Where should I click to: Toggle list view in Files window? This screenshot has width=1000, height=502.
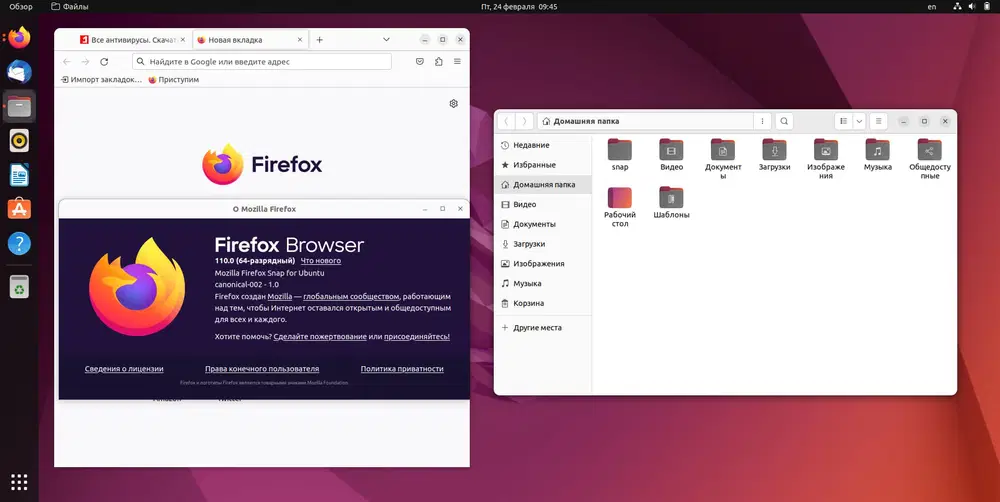843,121
